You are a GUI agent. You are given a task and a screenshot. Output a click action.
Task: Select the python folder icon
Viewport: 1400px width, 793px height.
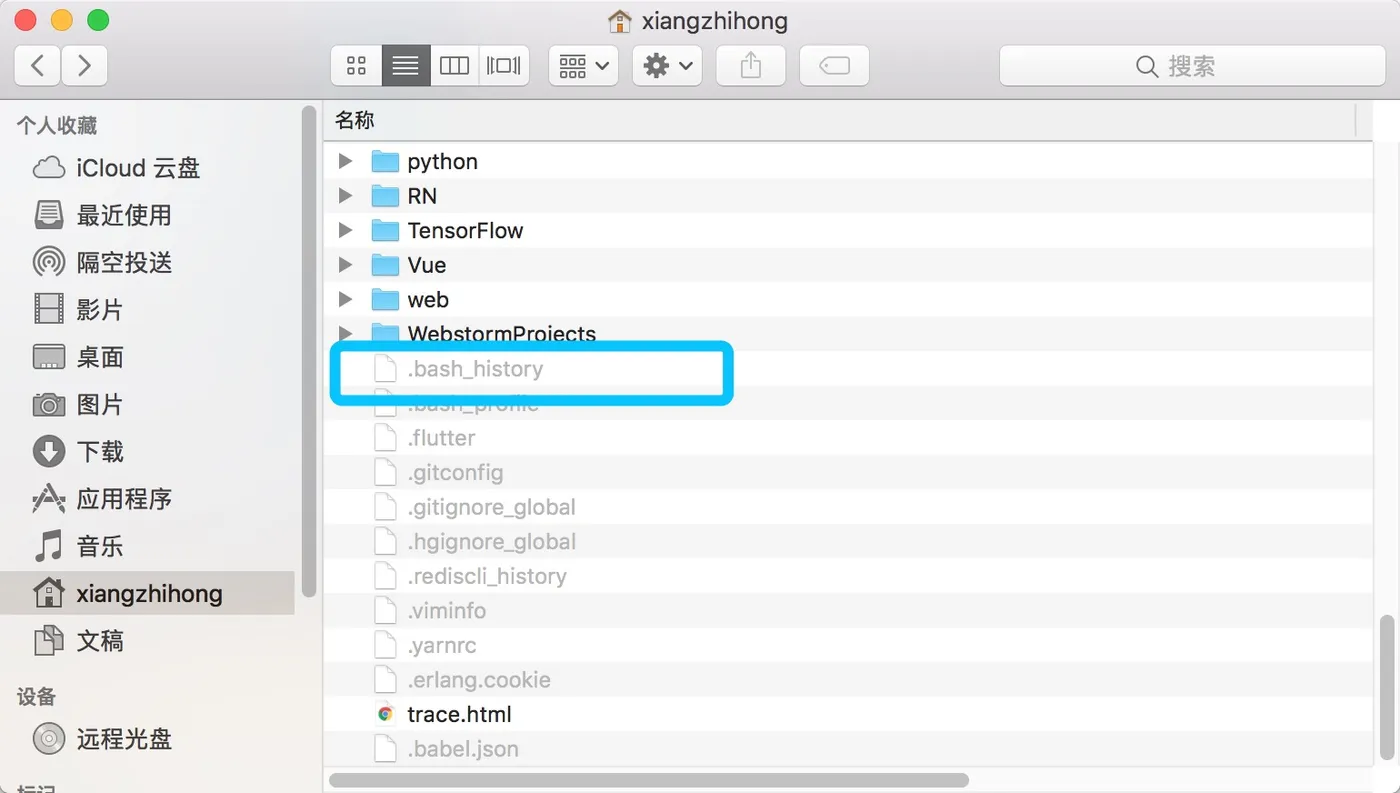click(x=385, y=161)
